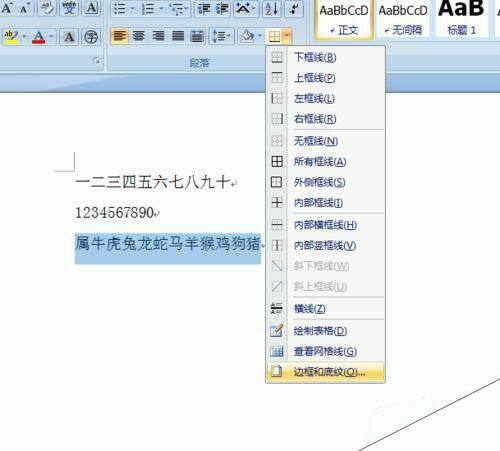Open the highlight color dropdown arrow
500x451 pixels.
coord(24,36)
